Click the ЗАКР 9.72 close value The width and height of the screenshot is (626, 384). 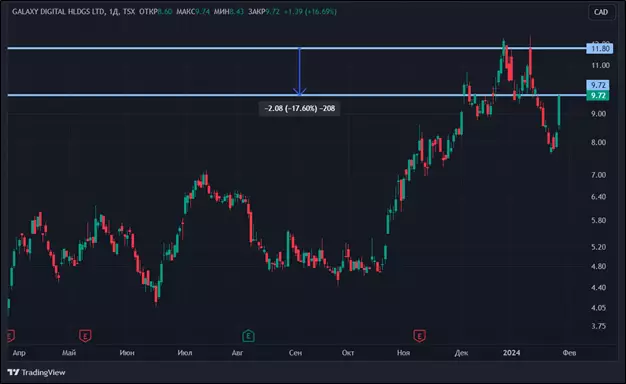coord(263,12)
